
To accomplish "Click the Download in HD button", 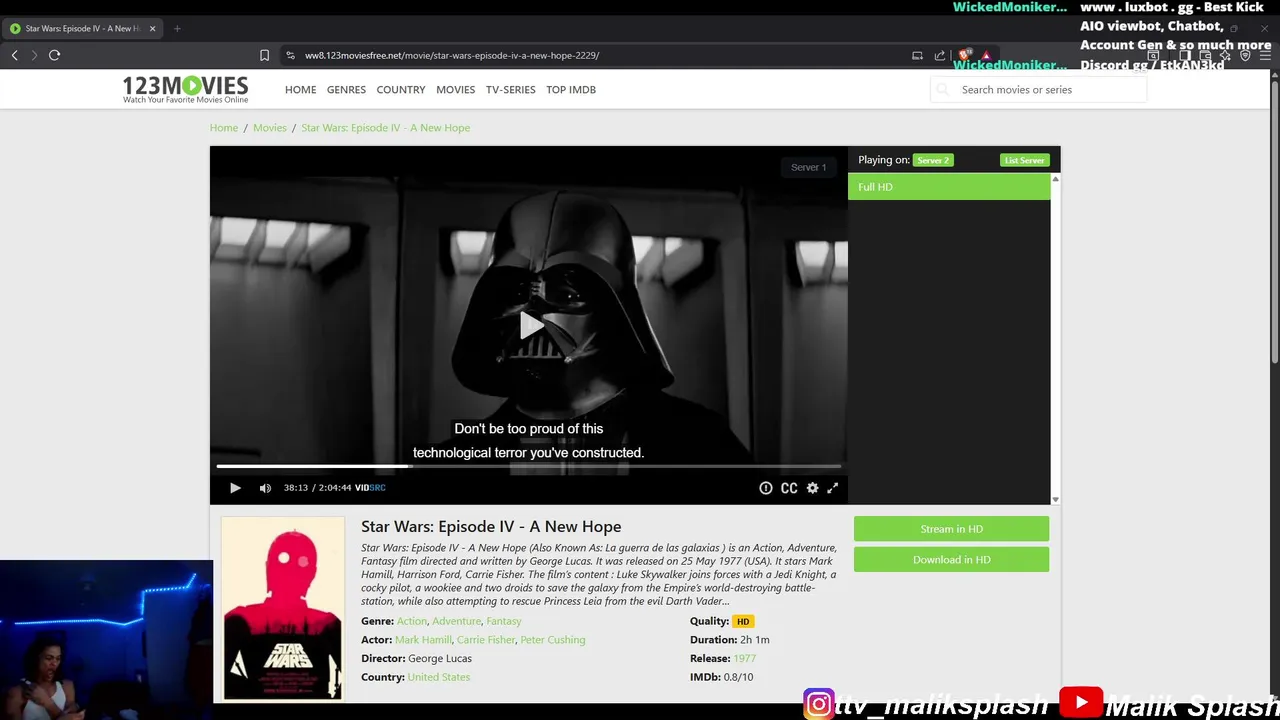I will 951,560.
